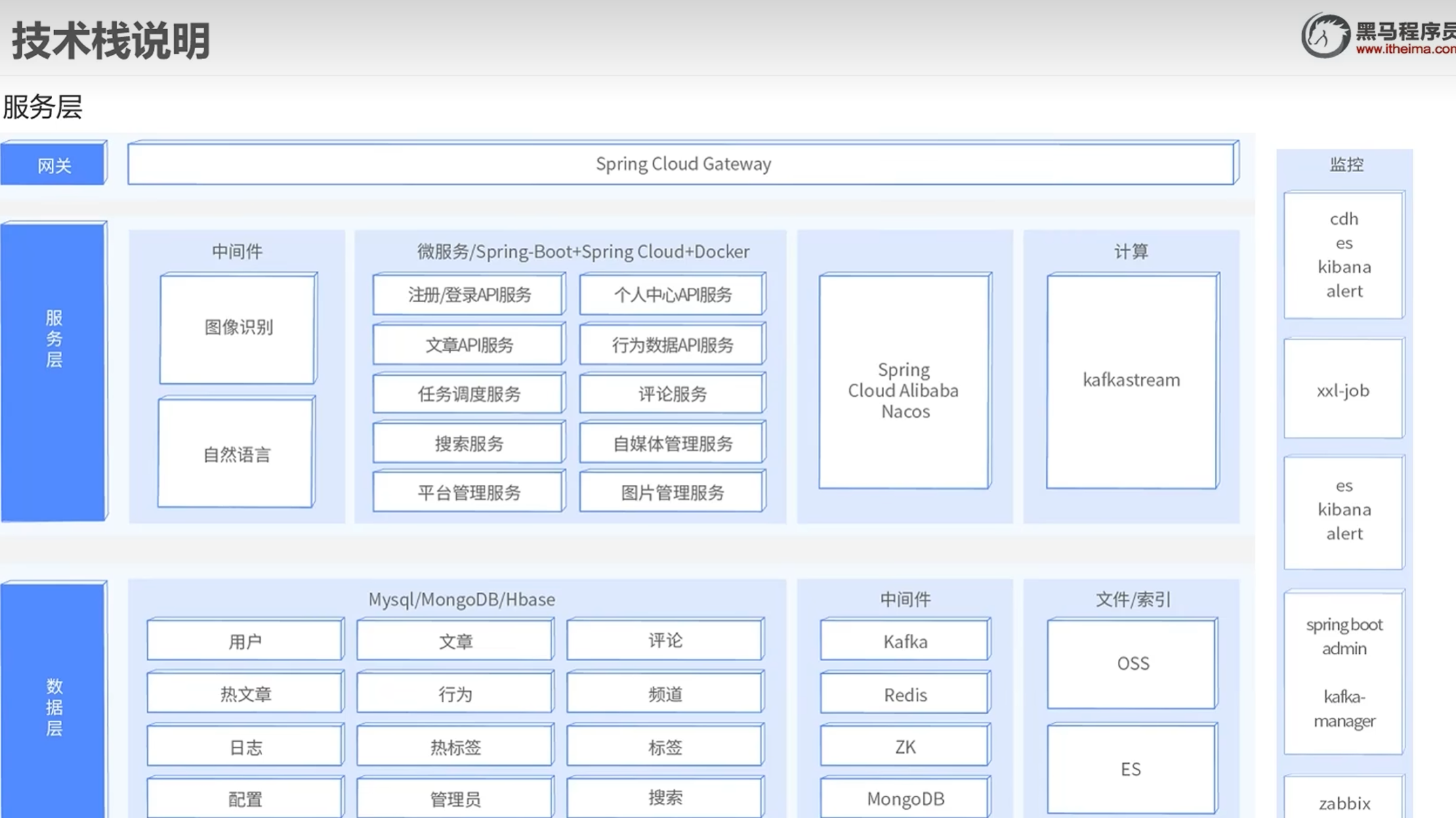Image resolution: width=1456 pixels, height=818 pixels.
Task: Select the 热文章 data box
Action: (245, 694)
